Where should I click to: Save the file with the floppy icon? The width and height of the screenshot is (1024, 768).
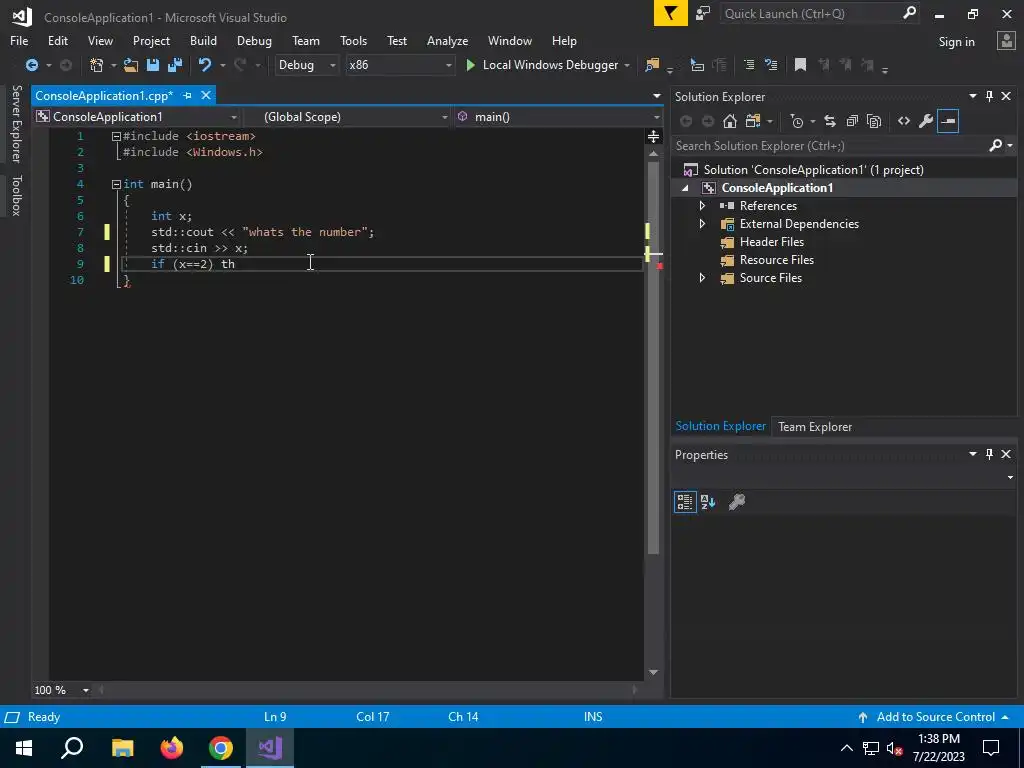click(x=153, y=65)
